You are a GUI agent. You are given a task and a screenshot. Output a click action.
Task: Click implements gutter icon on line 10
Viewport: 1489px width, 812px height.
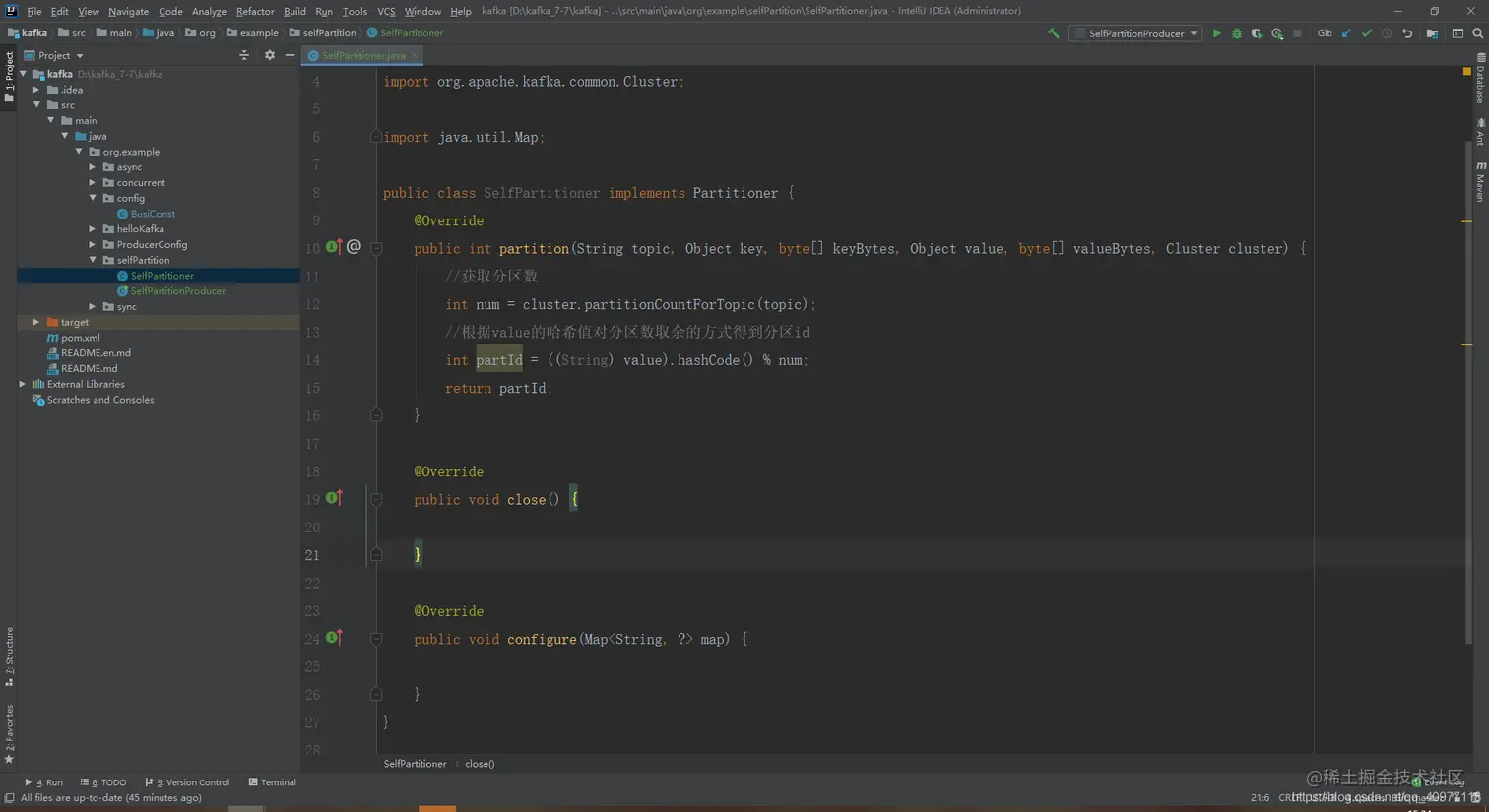pyautogui.click(x=334, y=246)
